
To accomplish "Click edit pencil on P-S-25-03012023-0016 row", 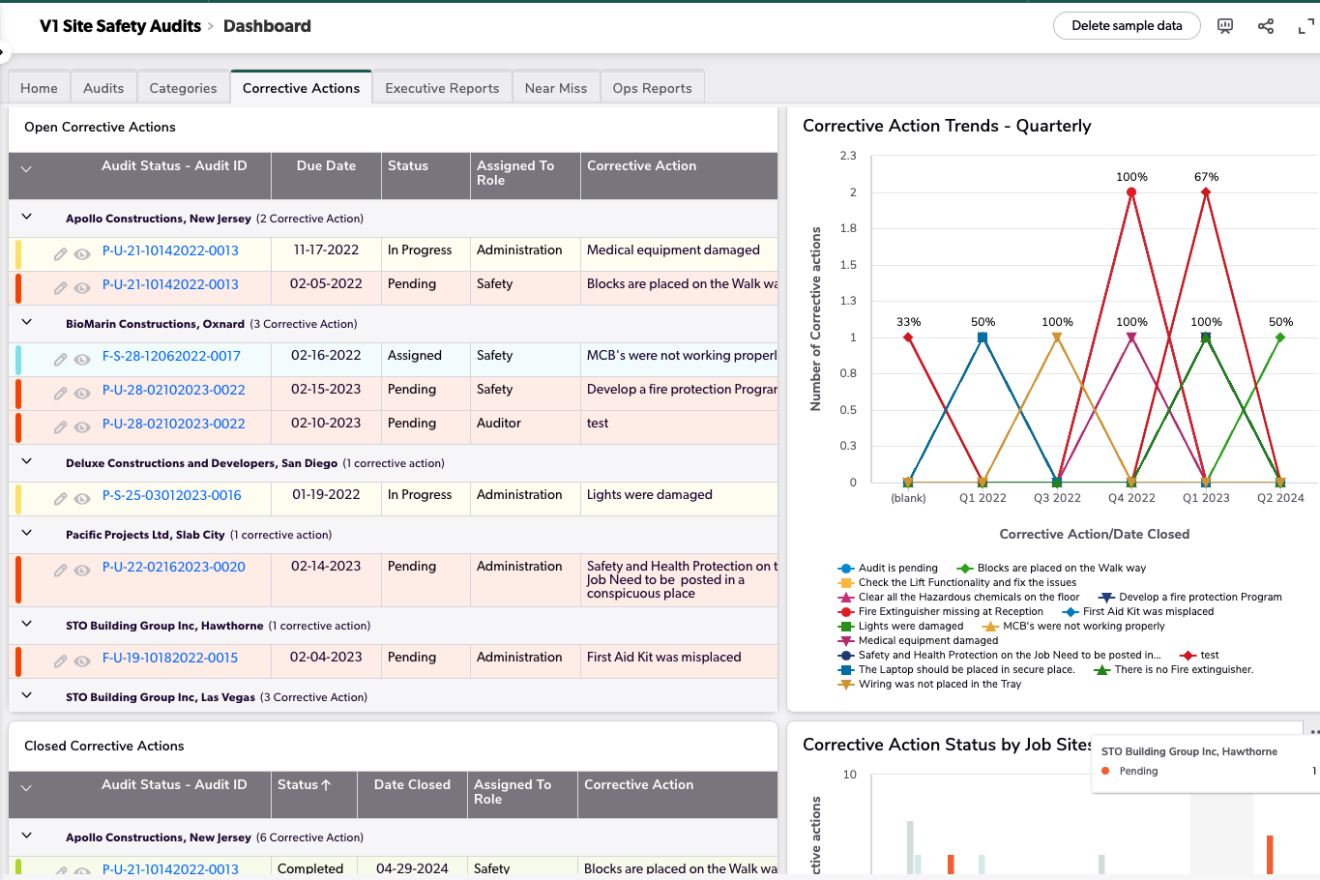I will click(60, 497).
